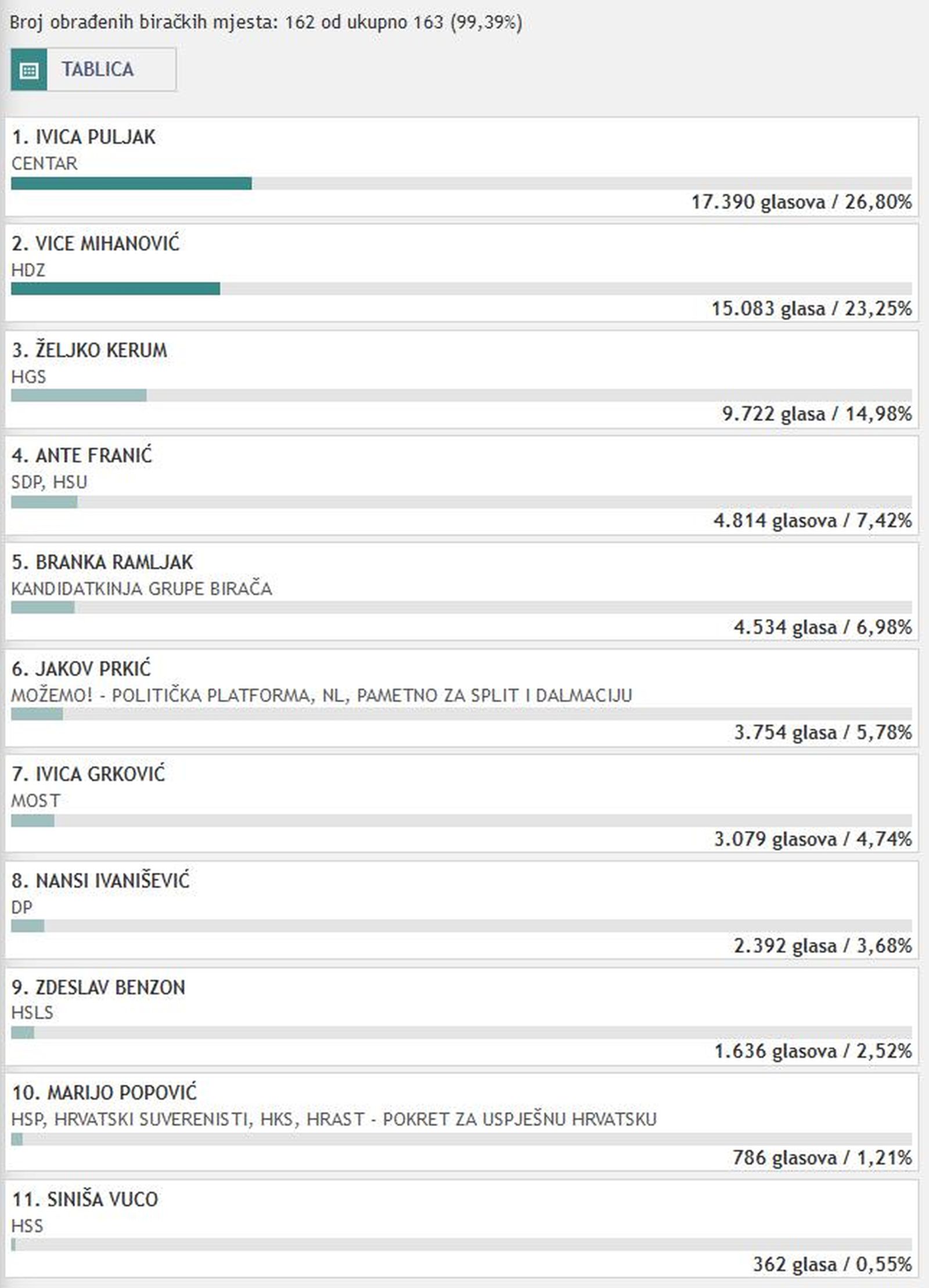Select the Ante Franić candidate entry
The image size is (929, 1288).
click(x=462, y=486)
